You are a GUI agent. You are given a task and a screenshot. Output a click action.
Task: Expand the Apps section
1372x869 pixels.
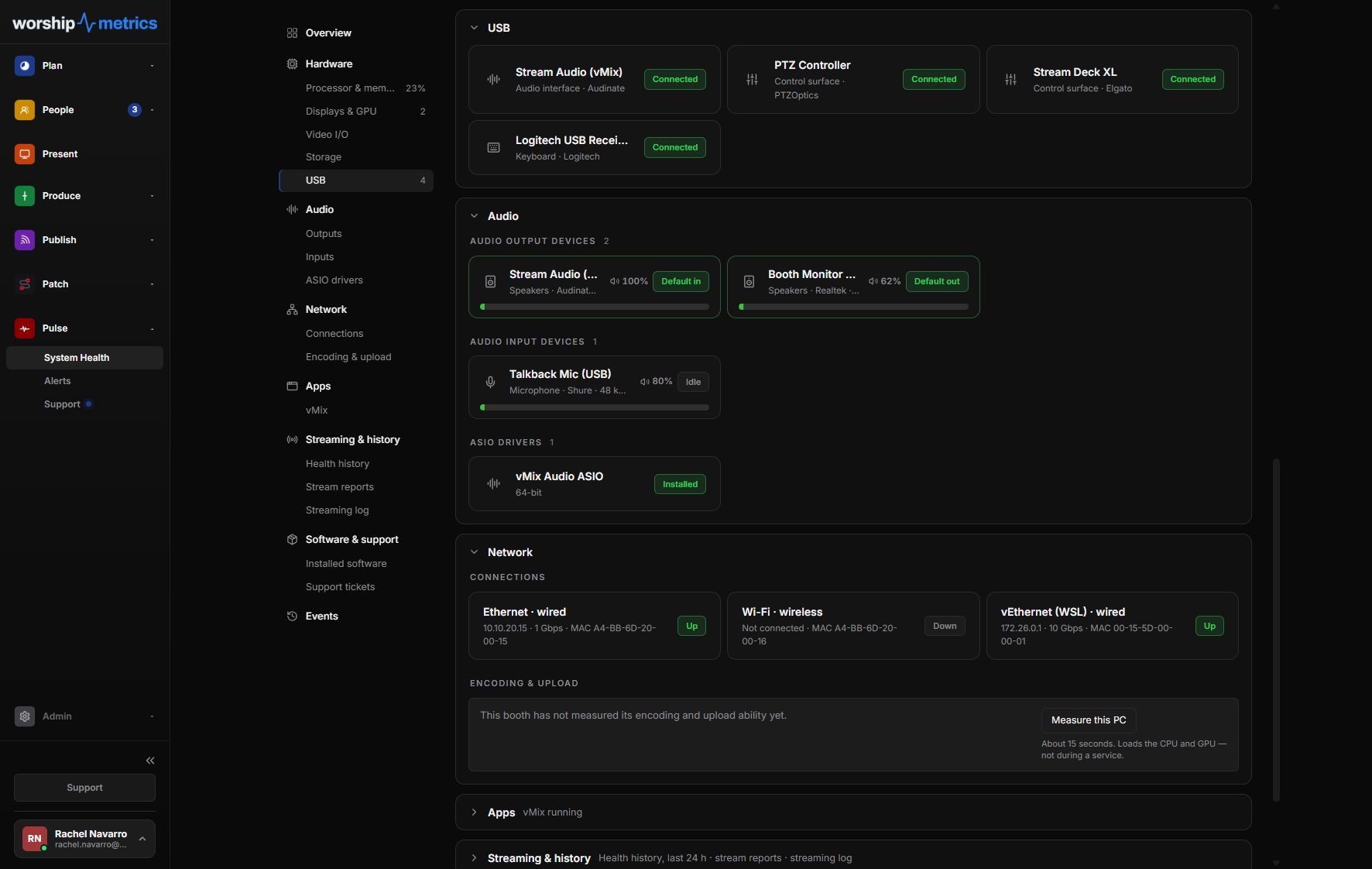(x=475, y=812)
